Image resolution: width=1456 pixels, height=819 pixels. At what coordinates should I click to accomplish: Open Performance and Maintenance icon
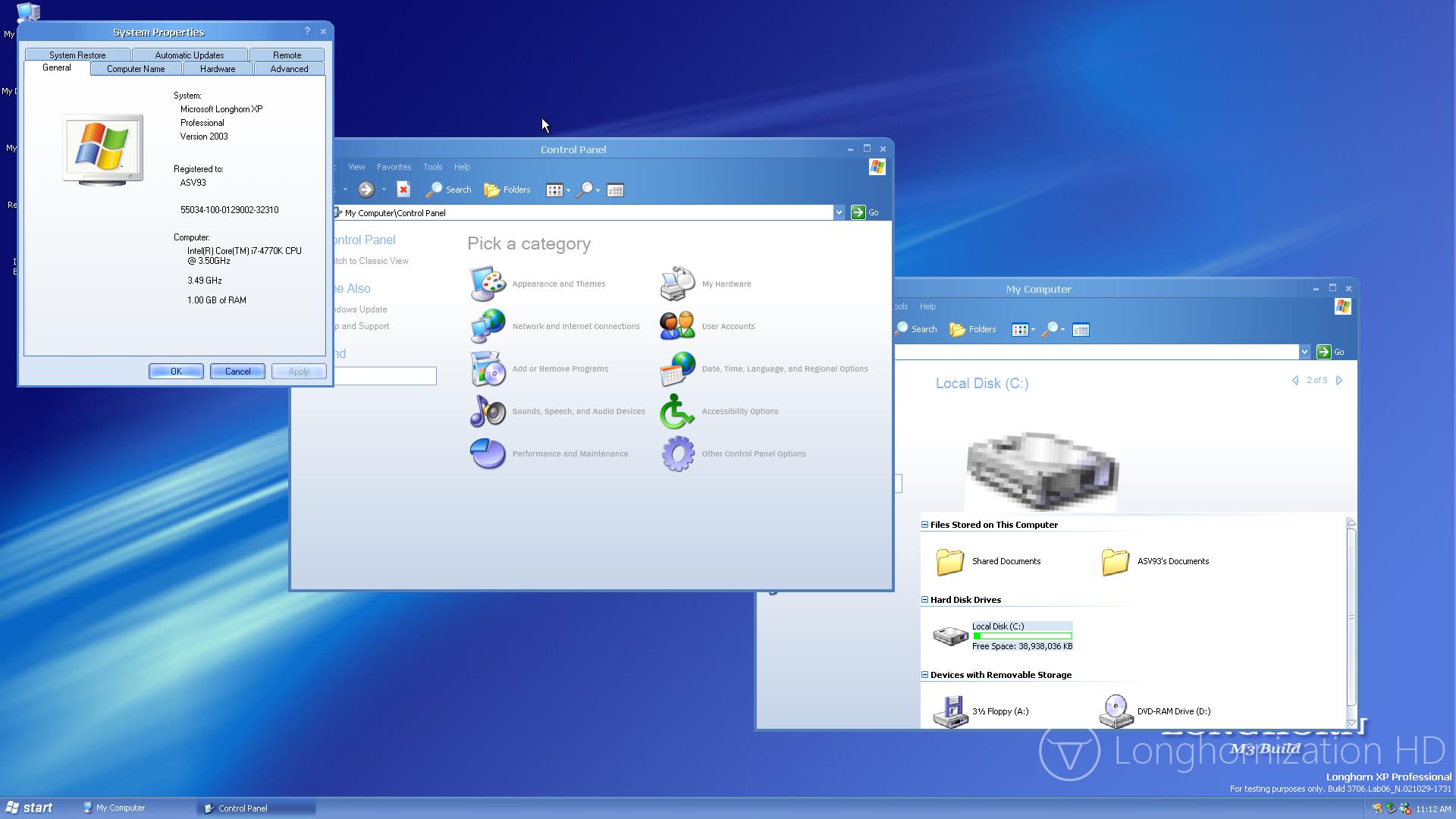click(x=488, y=454)
